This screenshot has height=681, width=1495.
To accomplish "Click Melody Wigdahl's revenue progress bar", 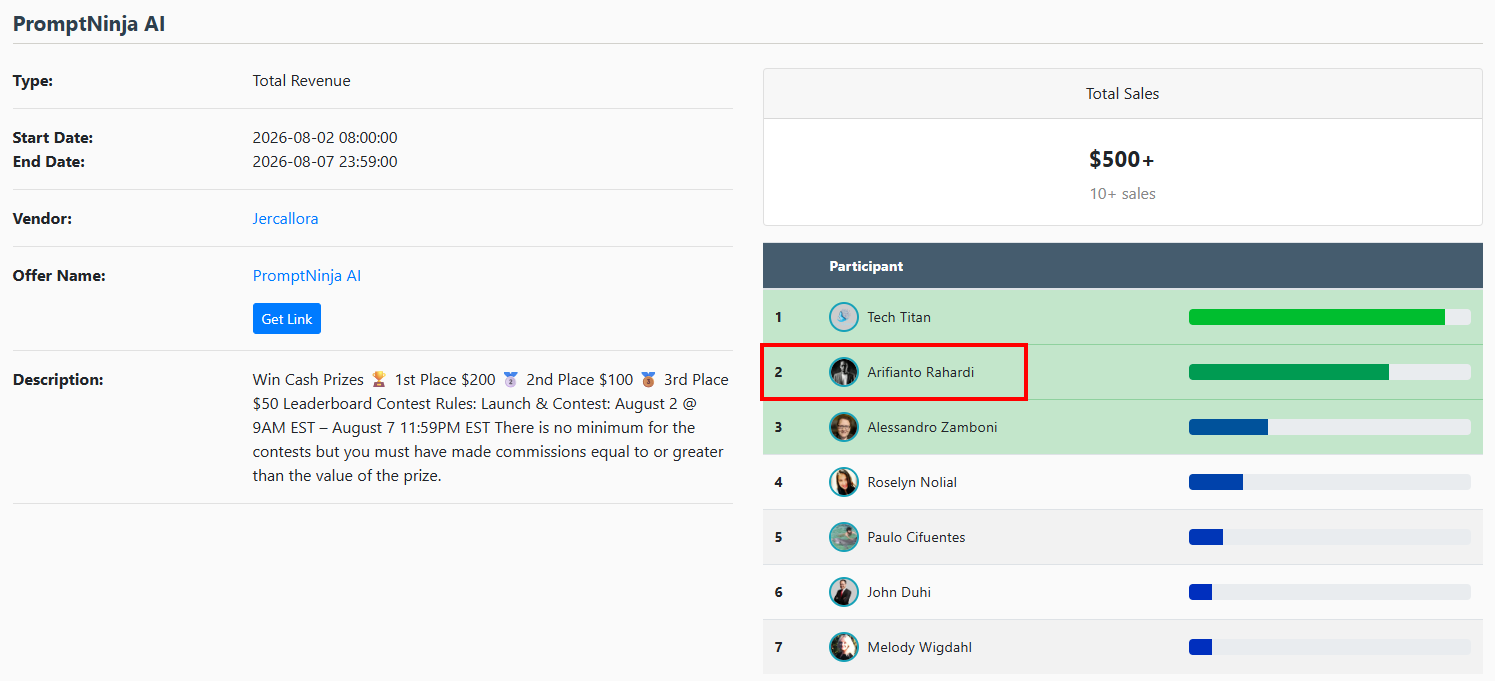I will [1329, 647].
